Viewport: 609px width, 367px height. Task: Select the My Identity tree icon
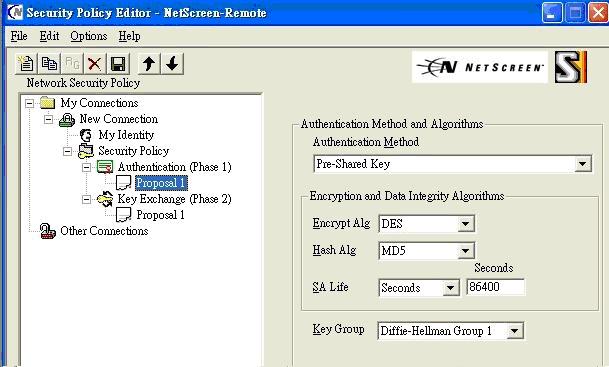pos(85,135)
